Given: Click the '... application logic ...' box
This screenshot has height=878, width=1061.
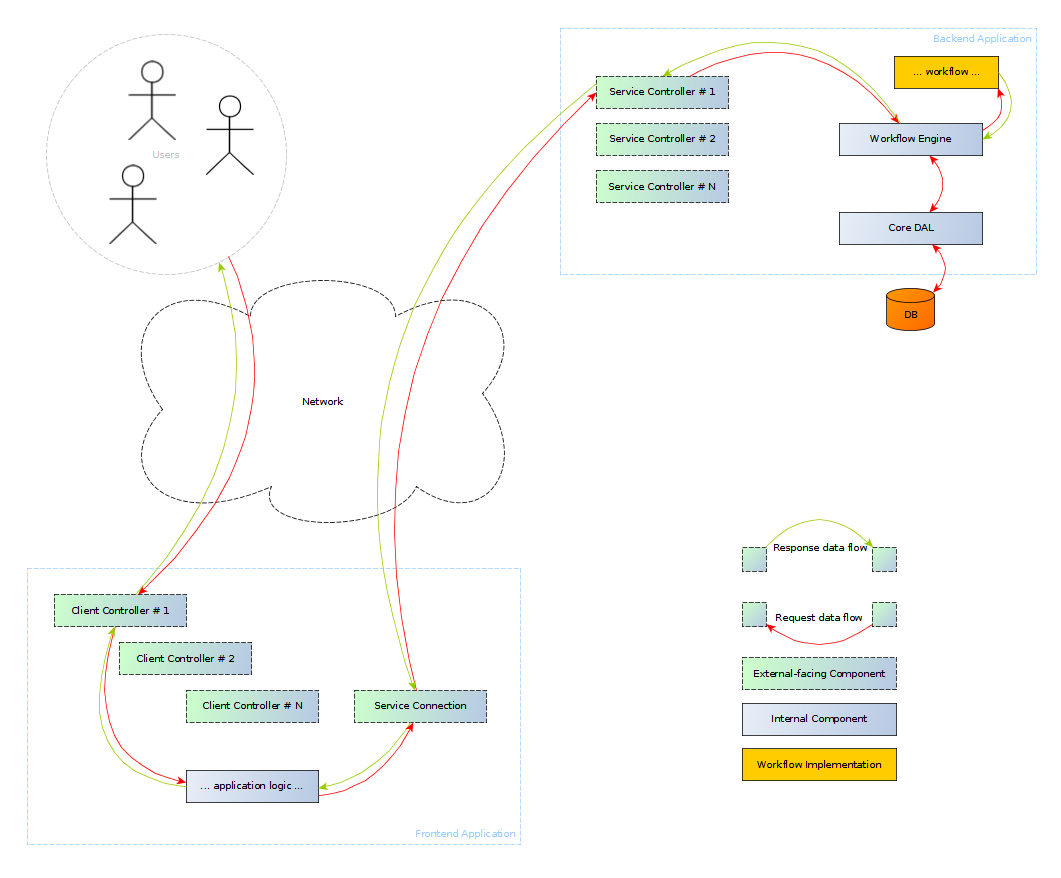Looking at the screenshot, I should (x=252, y=786).
